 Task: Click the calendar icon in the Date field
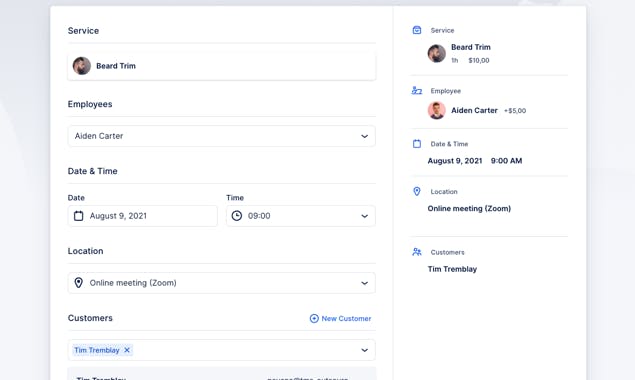click(x=79, y=216)
